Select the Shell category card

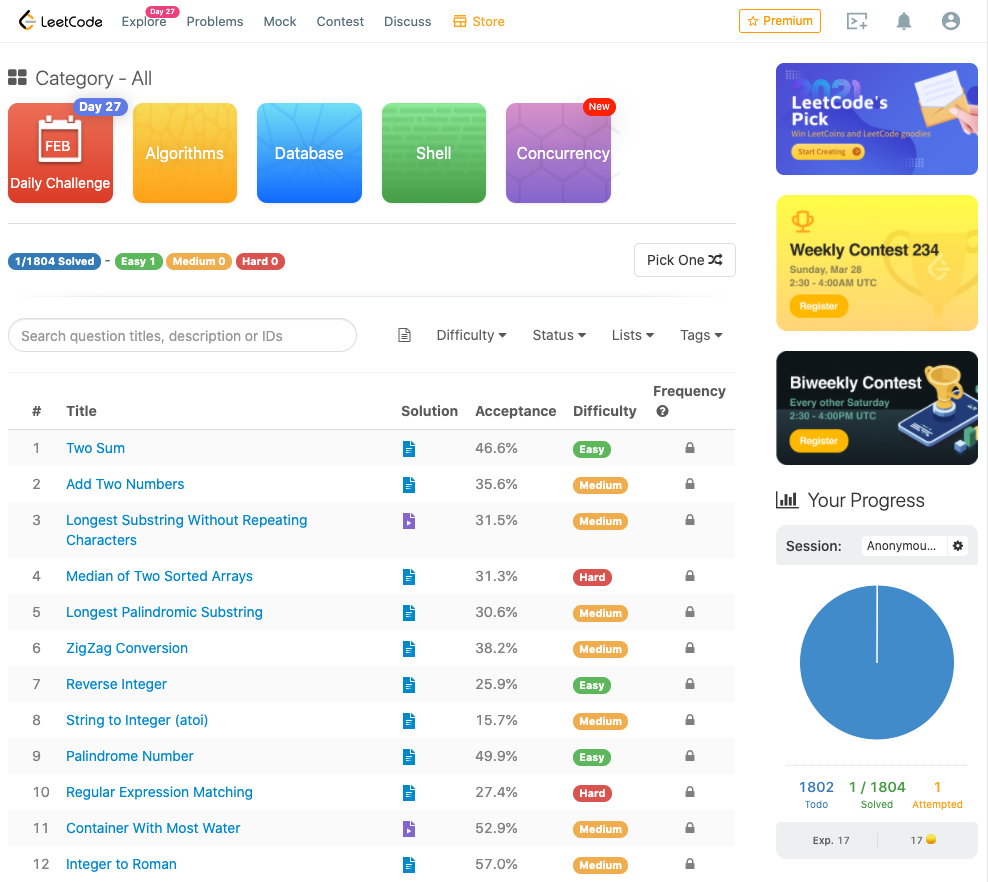pyautogui.click(x=434, y=153)
